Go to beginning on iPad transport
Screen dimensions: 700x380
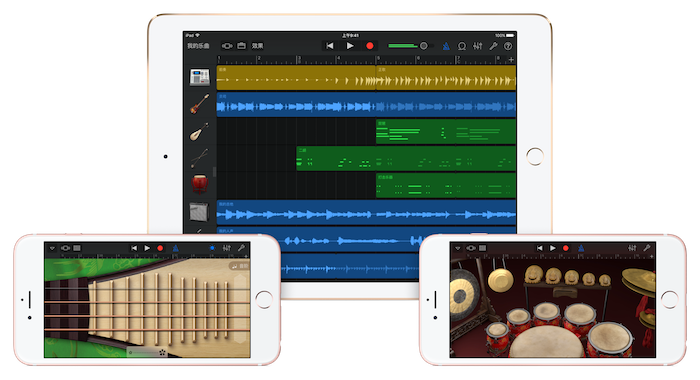pos(329,46)
